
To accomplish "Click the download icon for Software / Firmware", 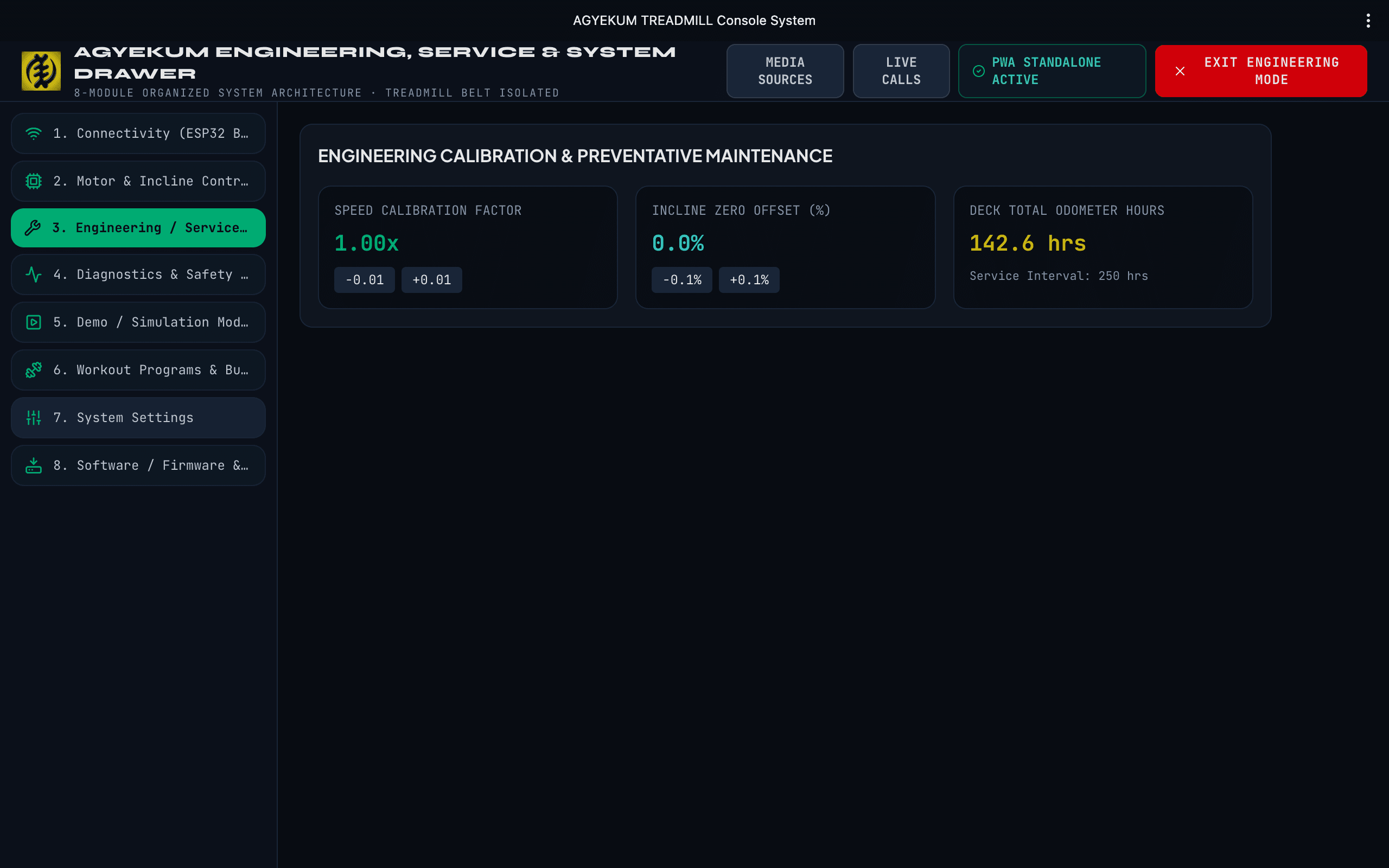I will pos(33,465).
